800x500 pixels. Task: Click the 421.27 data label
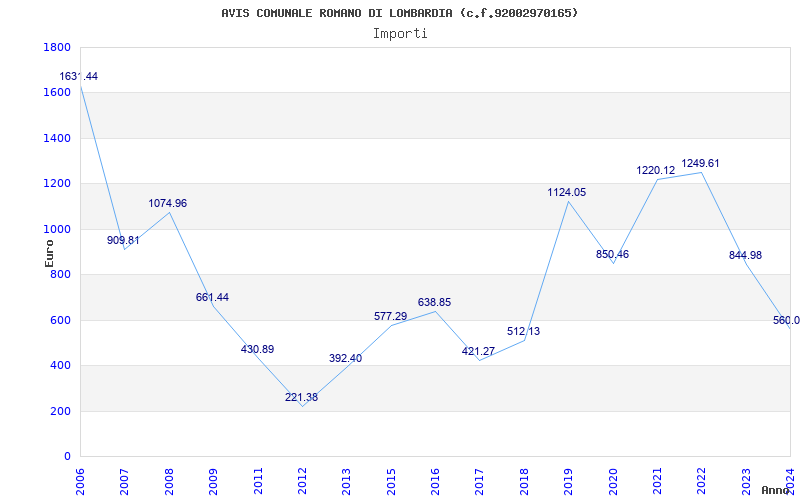point(478,352)
